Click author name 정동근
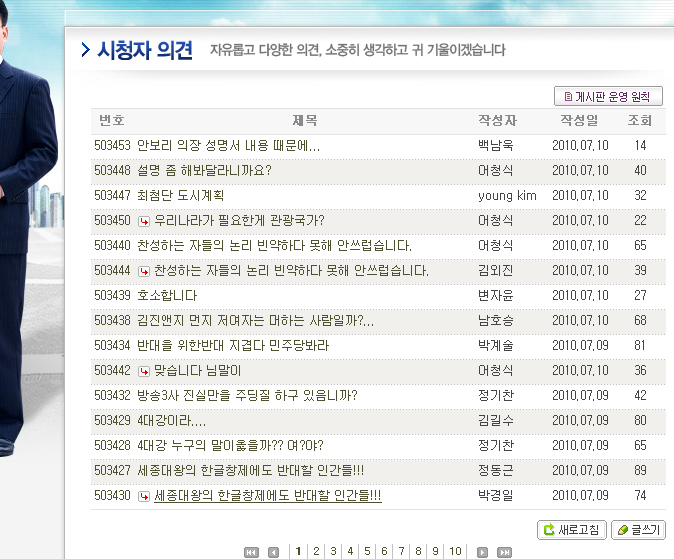 [x=496, y=470]
